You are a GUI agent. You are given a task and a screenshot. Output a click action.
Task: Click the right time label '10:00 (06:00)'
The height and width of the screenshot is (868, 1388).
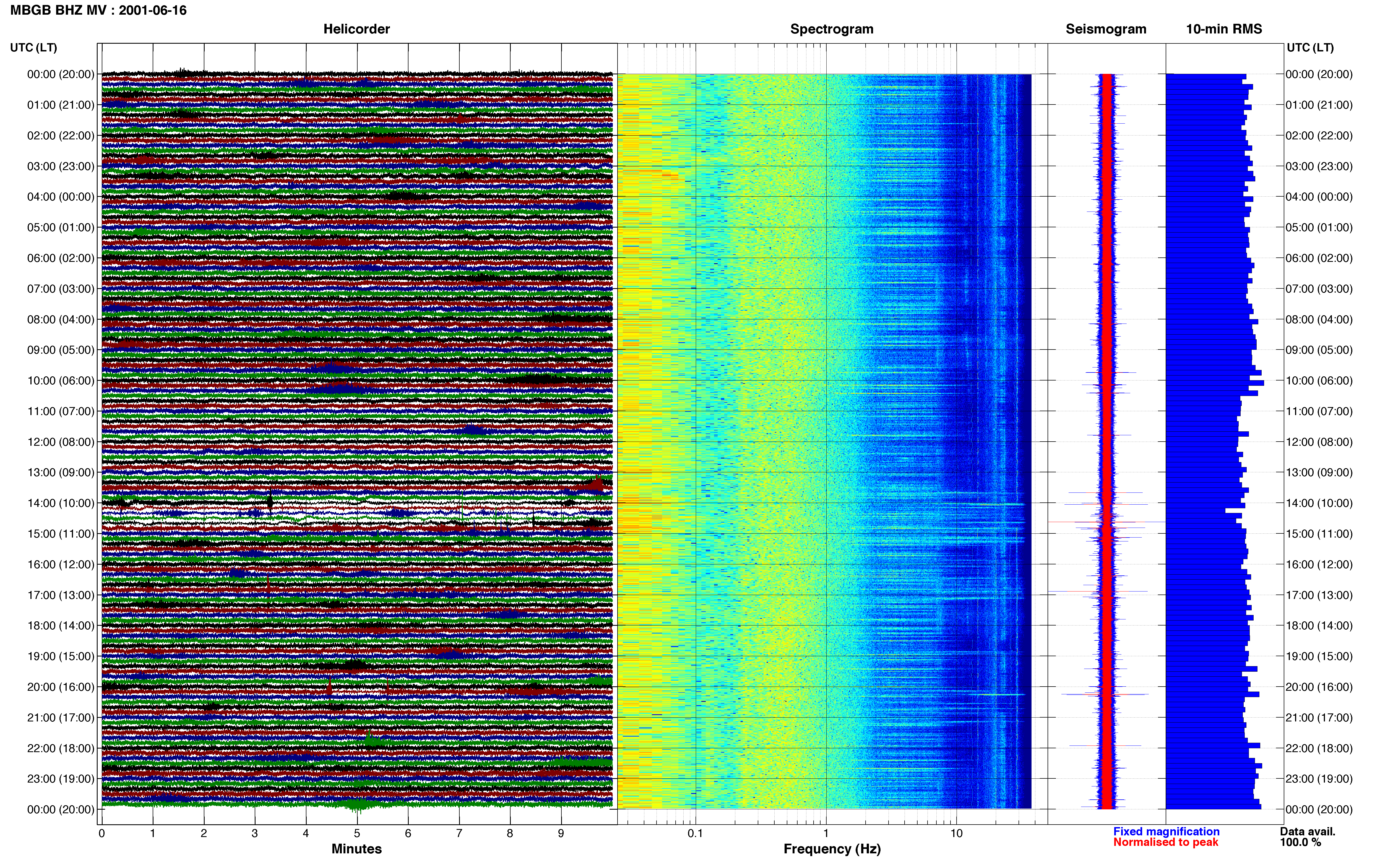point(1319,380)
